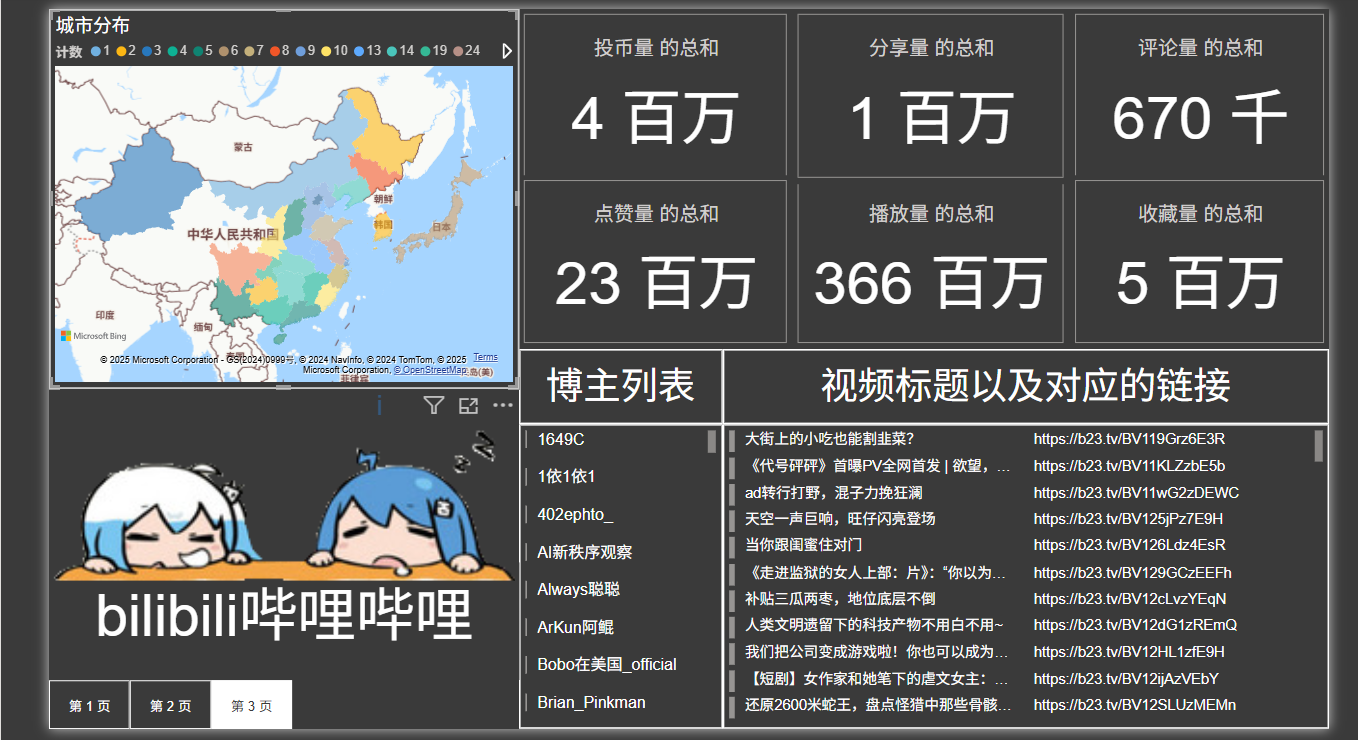Click the 投币量 的总和 card
1358x740 pixels.
coord(656,95)
